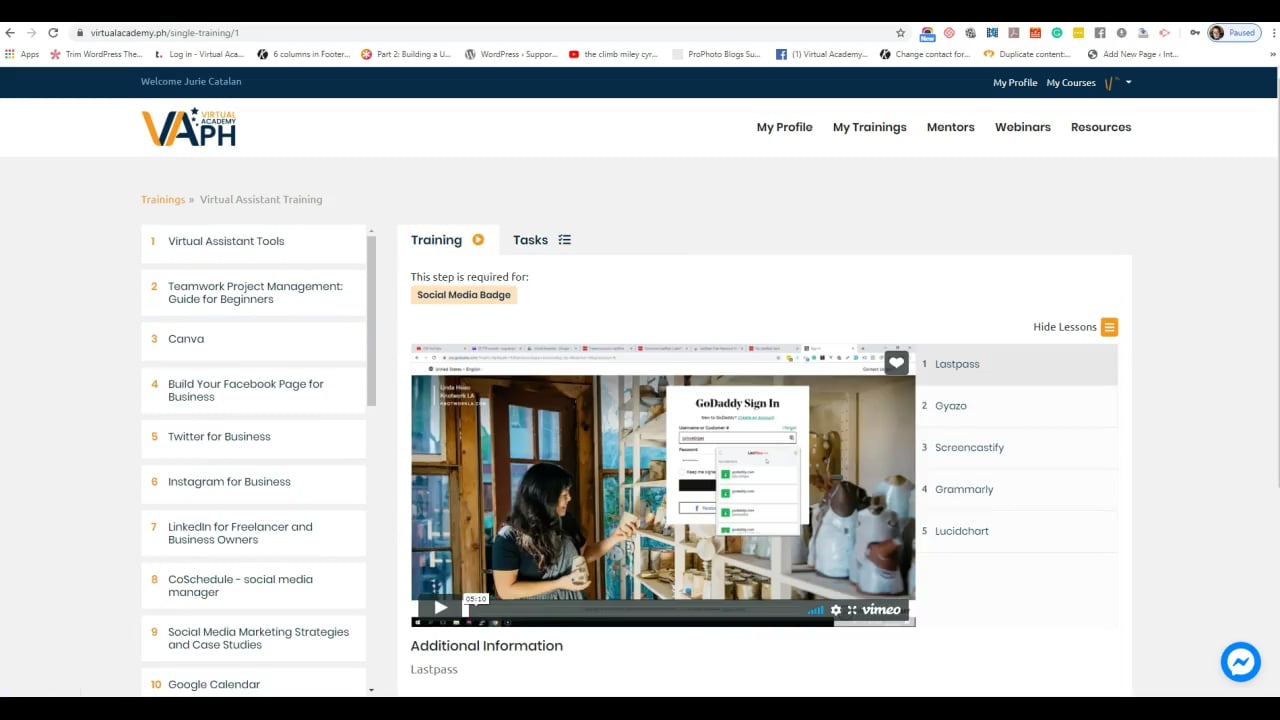Viewport: 1280px width, 720px height.
Task: Go to Mentors in the main navigation
Action: [950, 127]
